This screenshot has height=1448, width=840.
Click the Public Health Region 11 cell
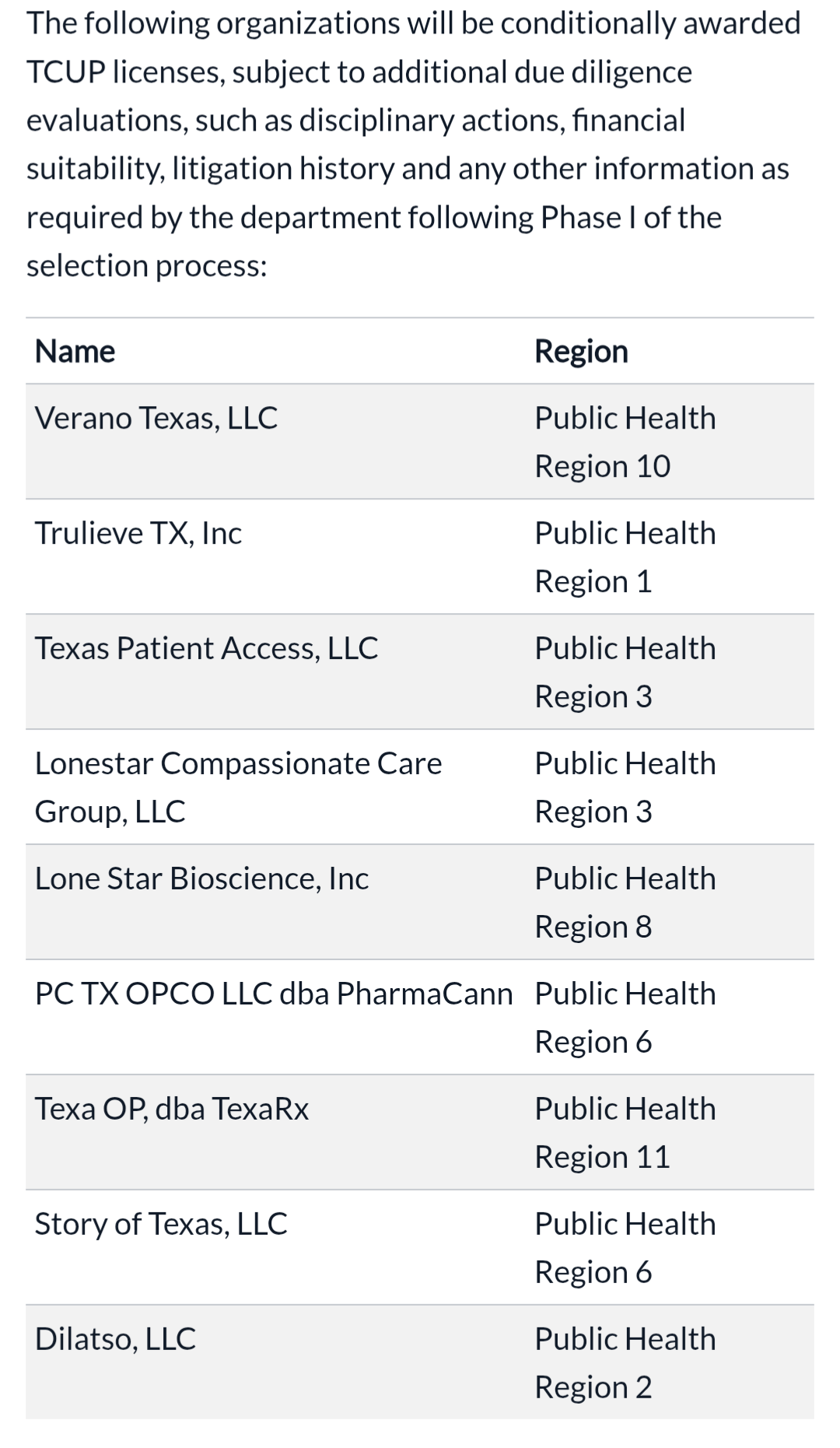tap(625, 1133)
